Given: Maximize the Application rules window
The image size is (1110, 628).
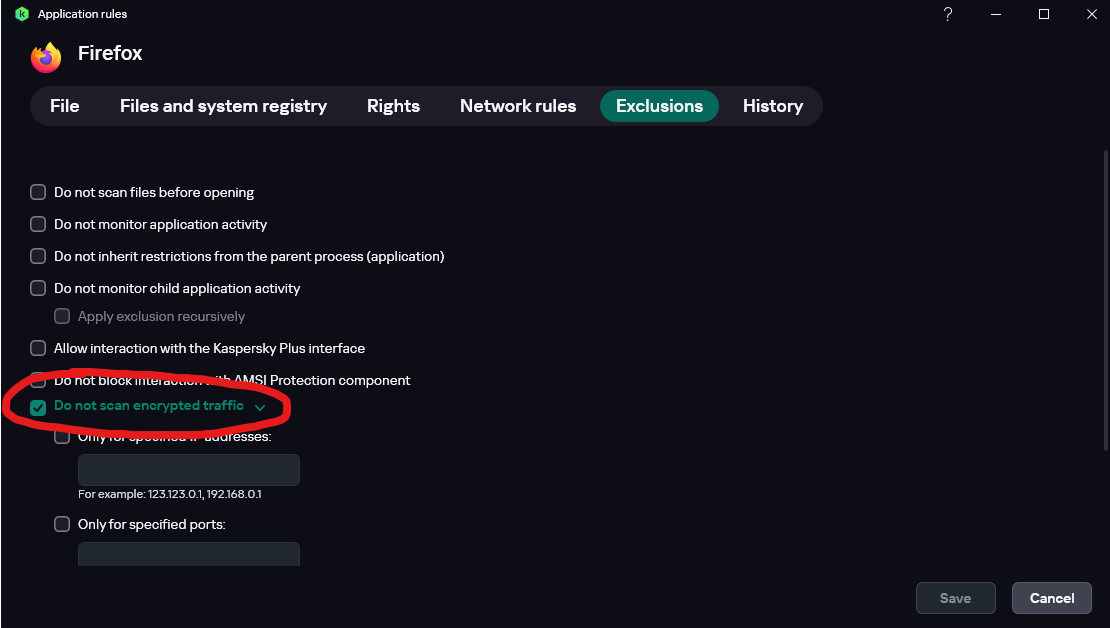Looking at the screenshot, I should pyautogui.click(x=1044, y=14).
